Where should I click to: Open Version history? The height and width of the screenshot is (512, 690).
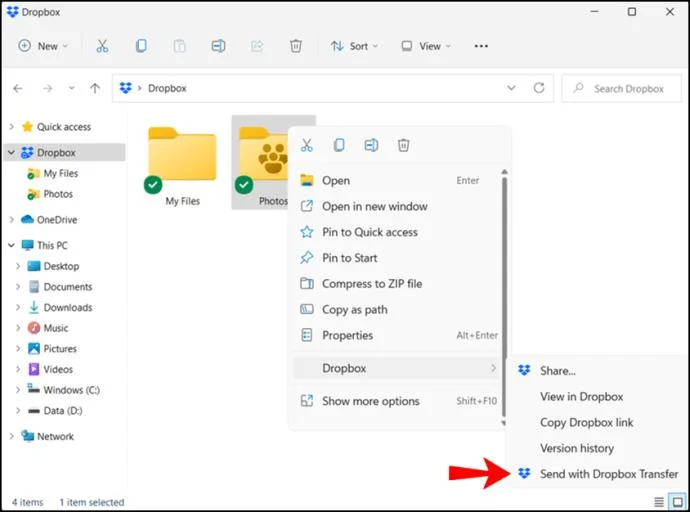597,448
